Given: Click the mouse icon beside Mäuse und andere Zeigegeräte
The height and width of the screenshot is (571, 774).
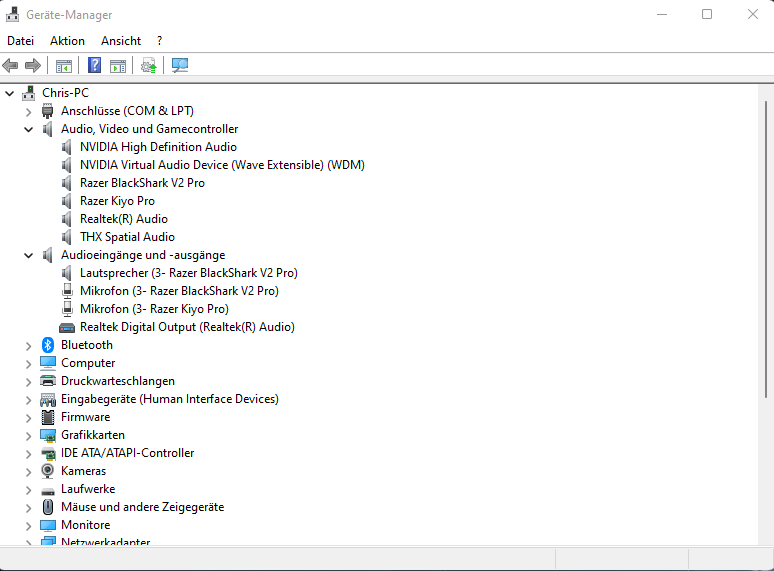Looking at the screenshot, I should (48, 507).
